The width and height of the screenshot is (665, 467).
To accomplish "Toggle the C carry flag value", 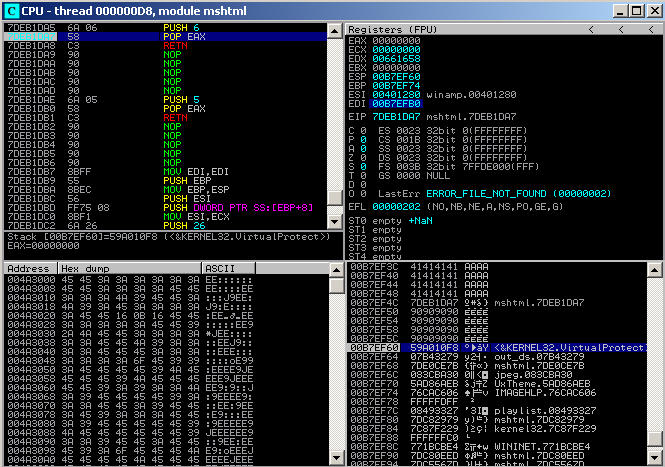I will pos(361,129).
